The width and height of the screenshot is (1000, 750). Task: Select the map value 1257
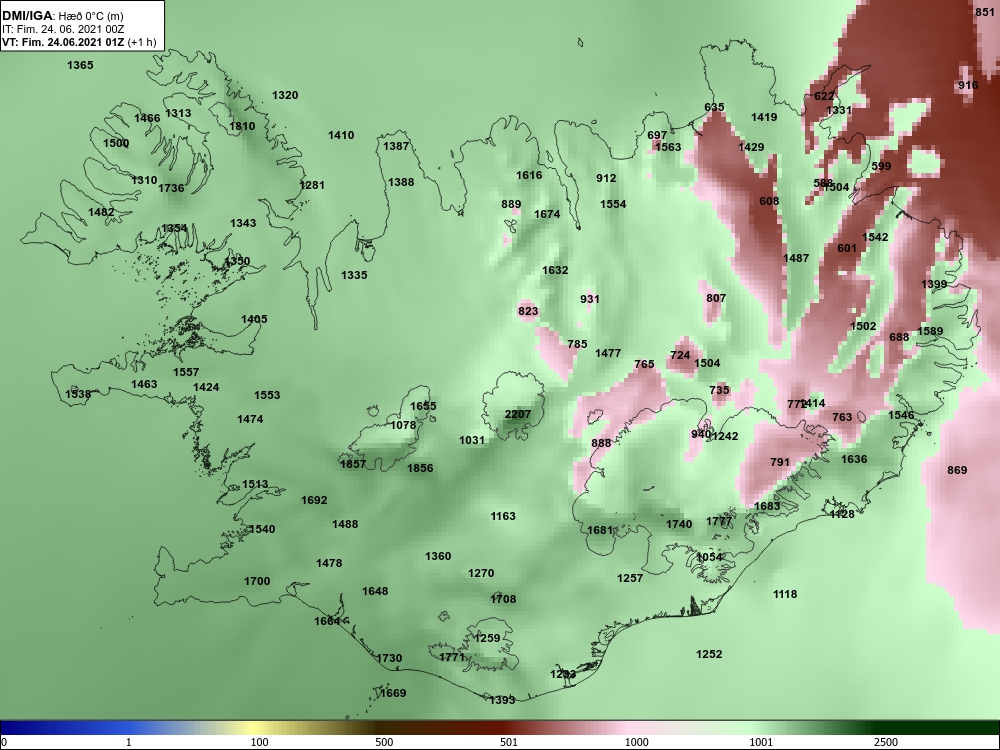click(x=630, y=578)
